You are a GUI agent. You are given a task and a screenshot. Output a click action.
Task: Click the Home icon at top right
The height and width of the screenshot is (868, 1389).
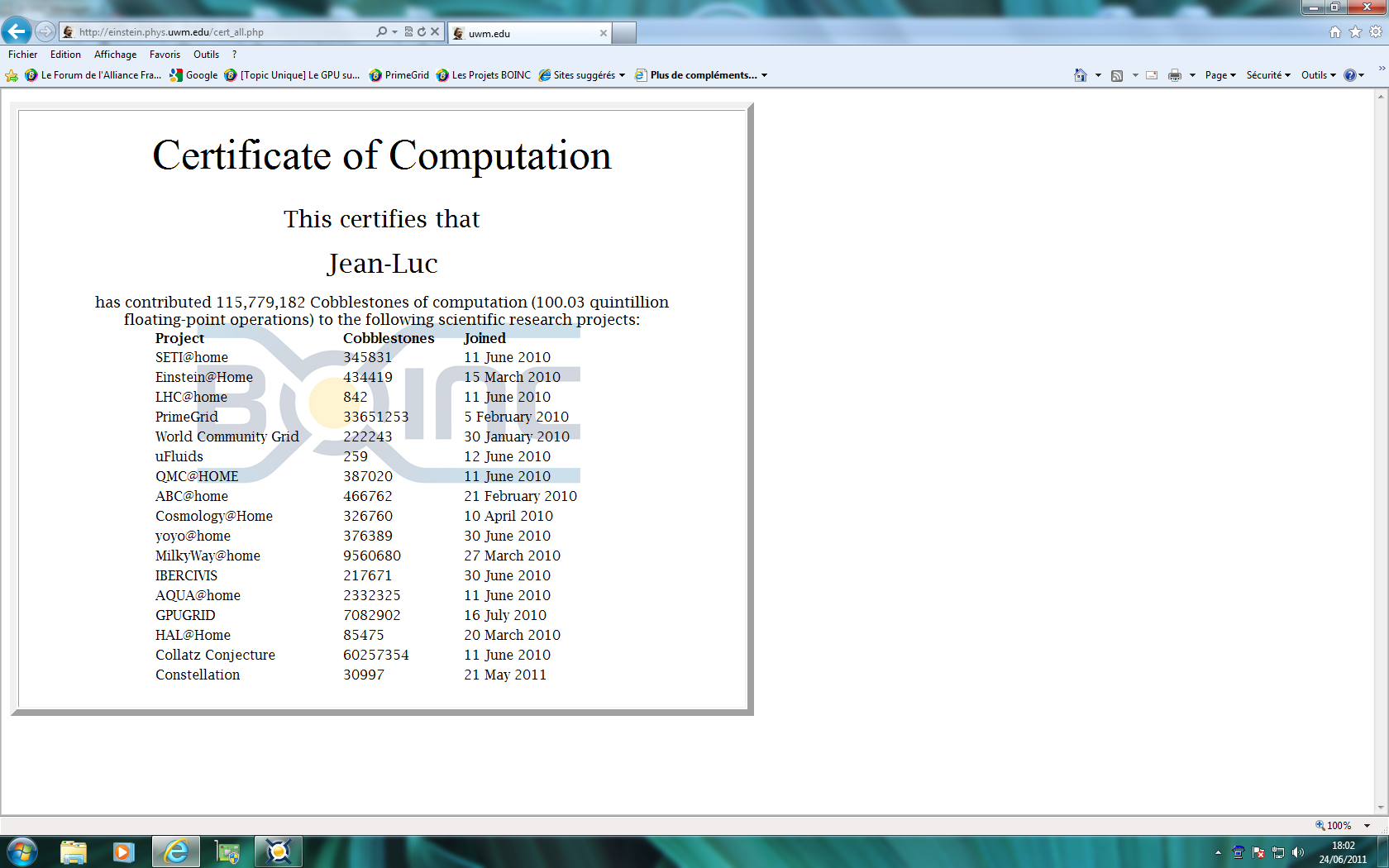[x=1334, y=31]
